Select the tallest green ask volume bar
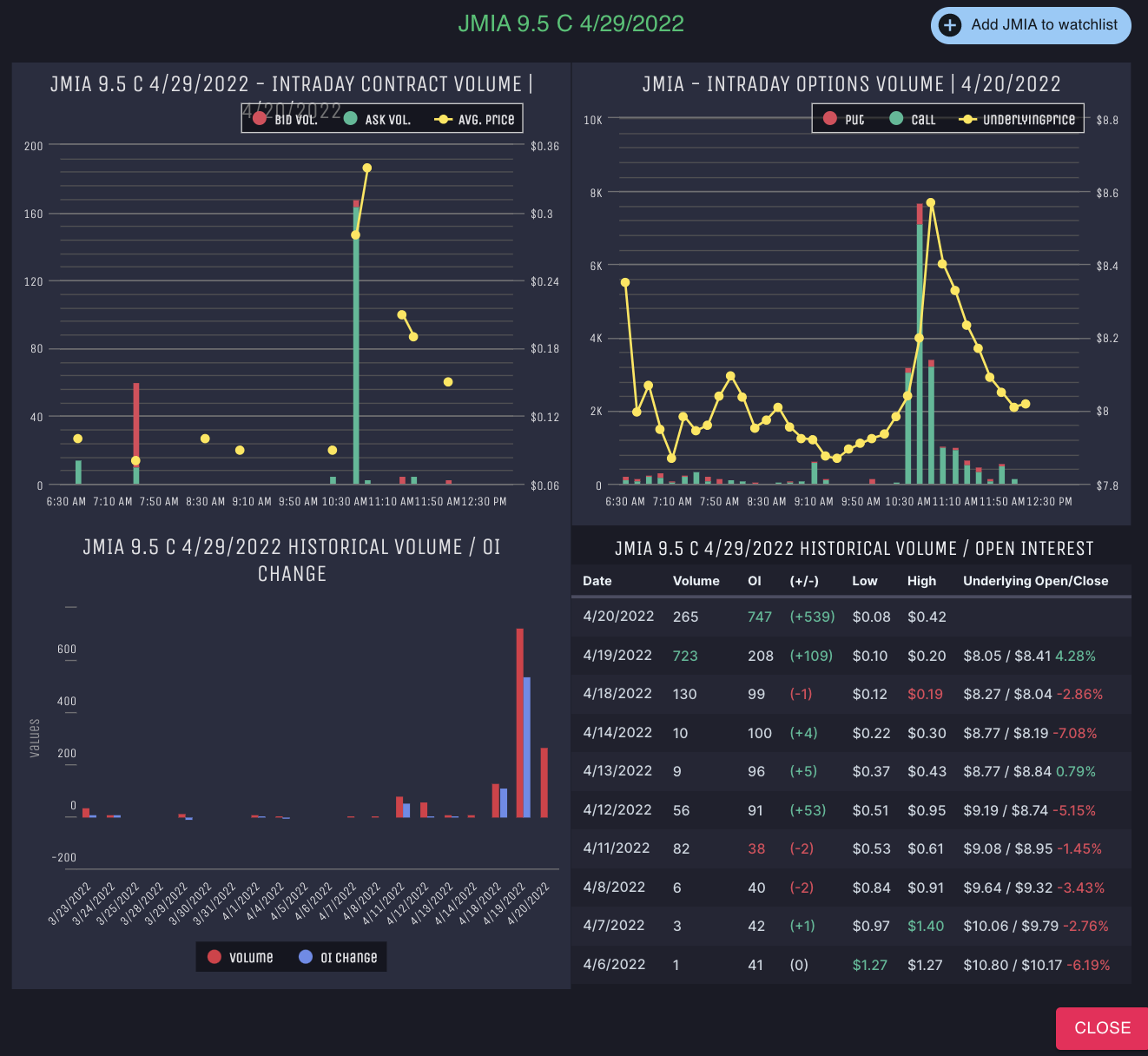The image size is (1148, 1056). click(x=356, y=345)
